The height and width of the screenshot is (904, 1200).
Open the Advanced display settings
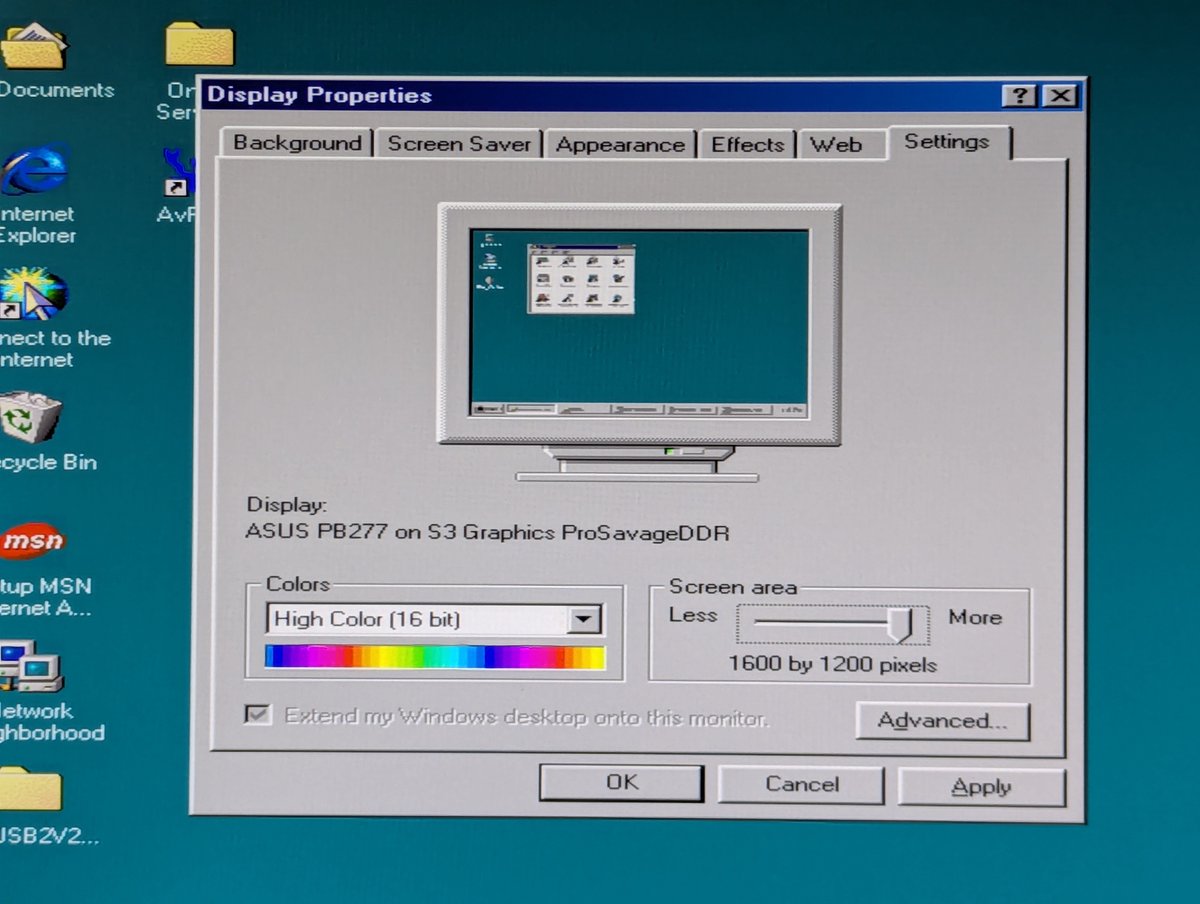pyautogui.click(x=942, y=721)
